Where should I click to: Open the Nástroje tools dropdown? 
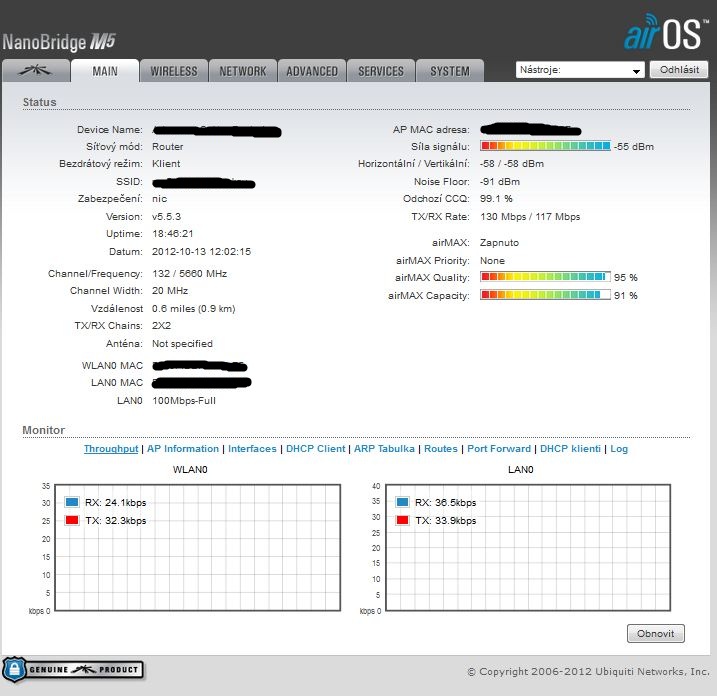[580, 70]
